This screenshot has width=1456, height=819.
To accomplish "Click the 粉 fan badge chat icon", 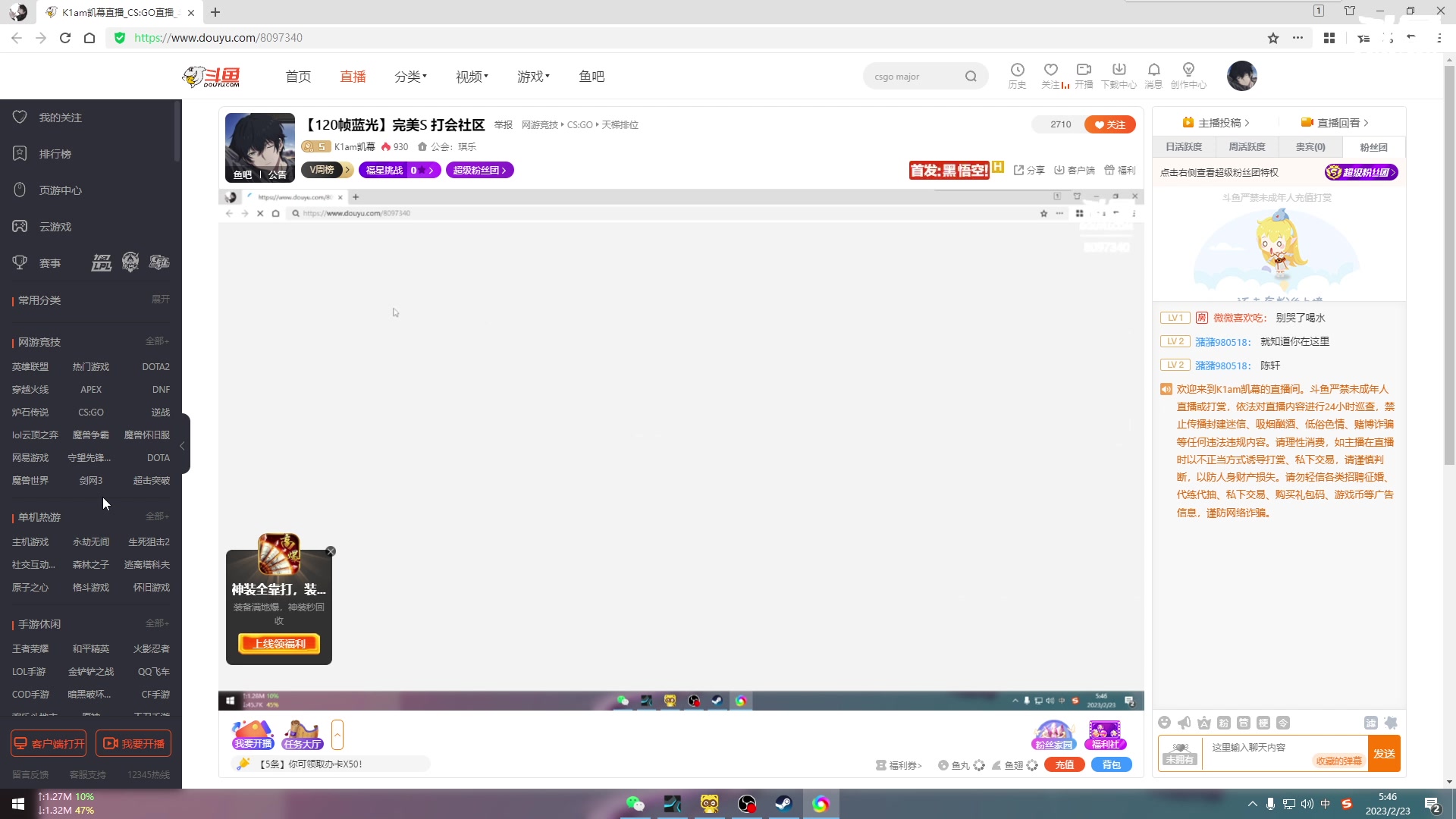I will click(x=1224, y=723).
